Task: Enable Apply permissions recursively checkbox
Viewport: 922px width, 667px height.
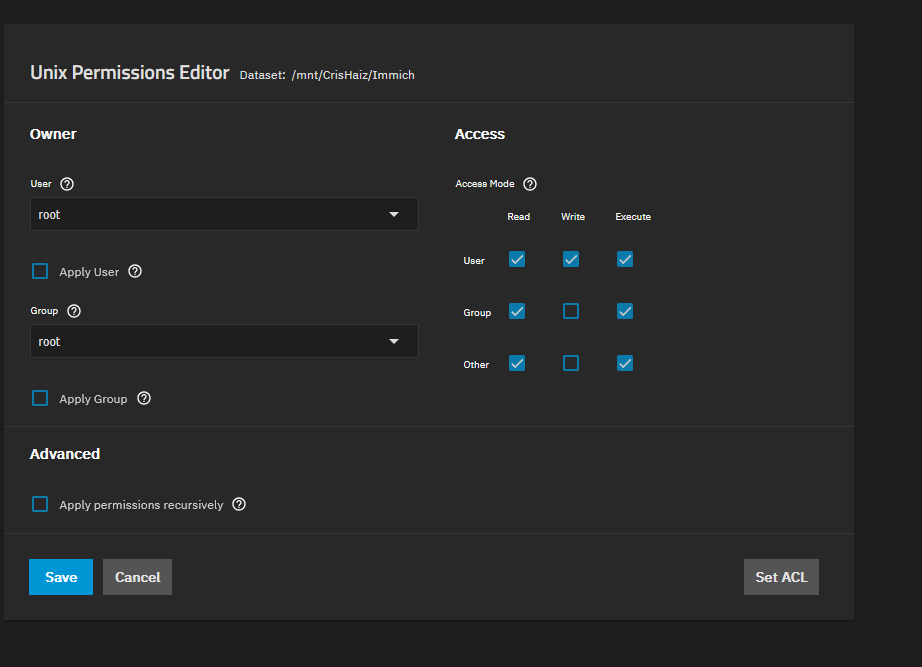Action: (40, 504)
